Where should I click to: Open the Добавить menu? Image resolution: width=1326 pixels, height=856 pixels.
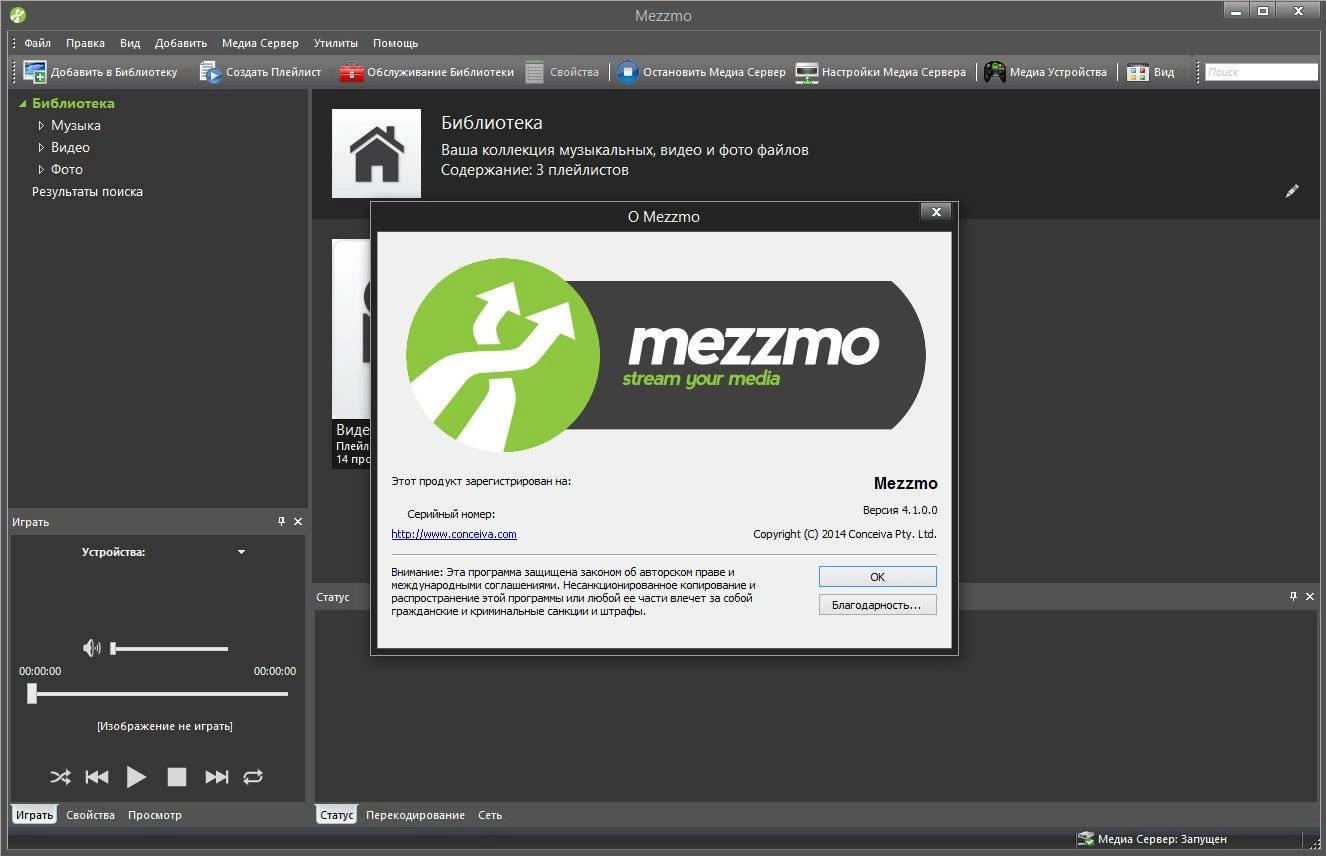tap(181, 43)
